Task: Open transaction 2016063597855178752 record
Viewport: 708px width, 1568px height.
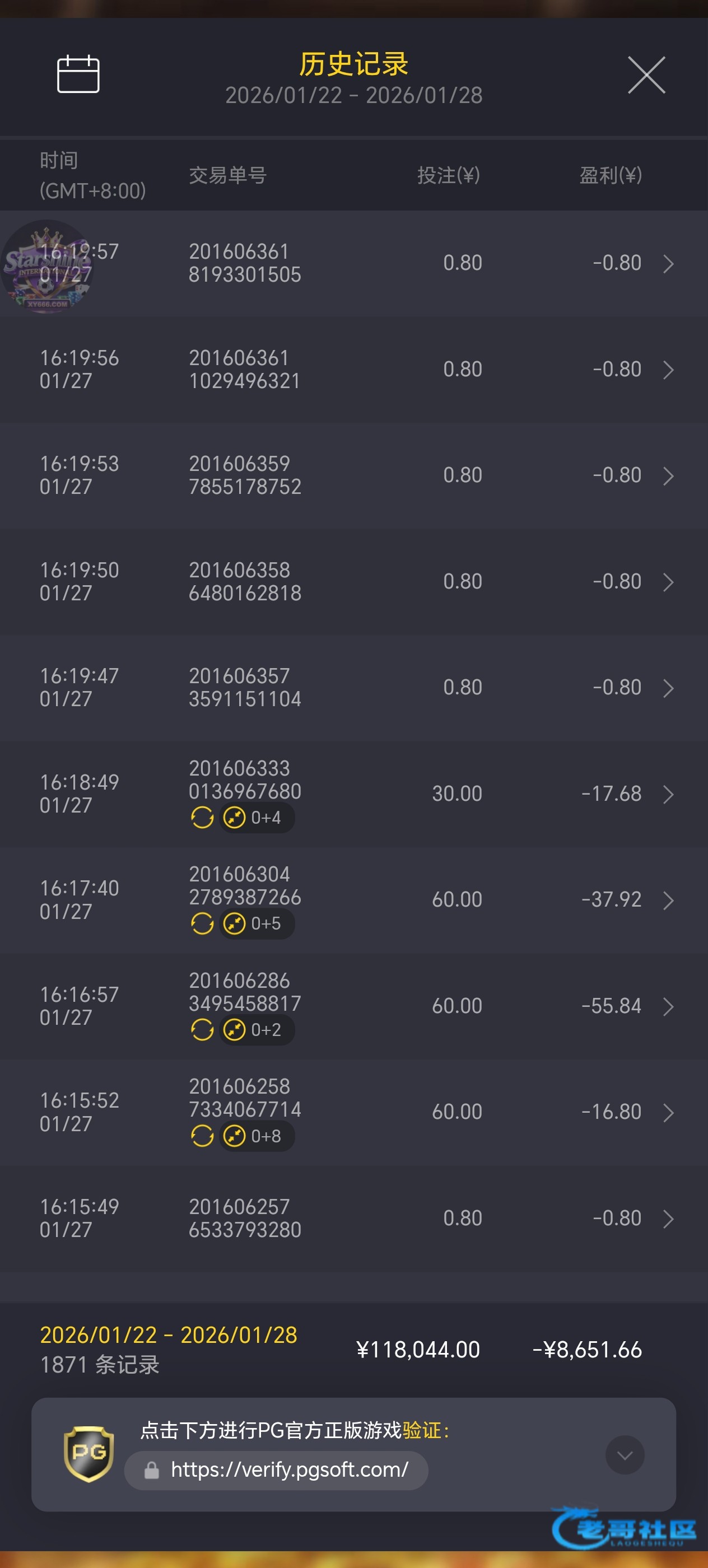Action: 245,475
